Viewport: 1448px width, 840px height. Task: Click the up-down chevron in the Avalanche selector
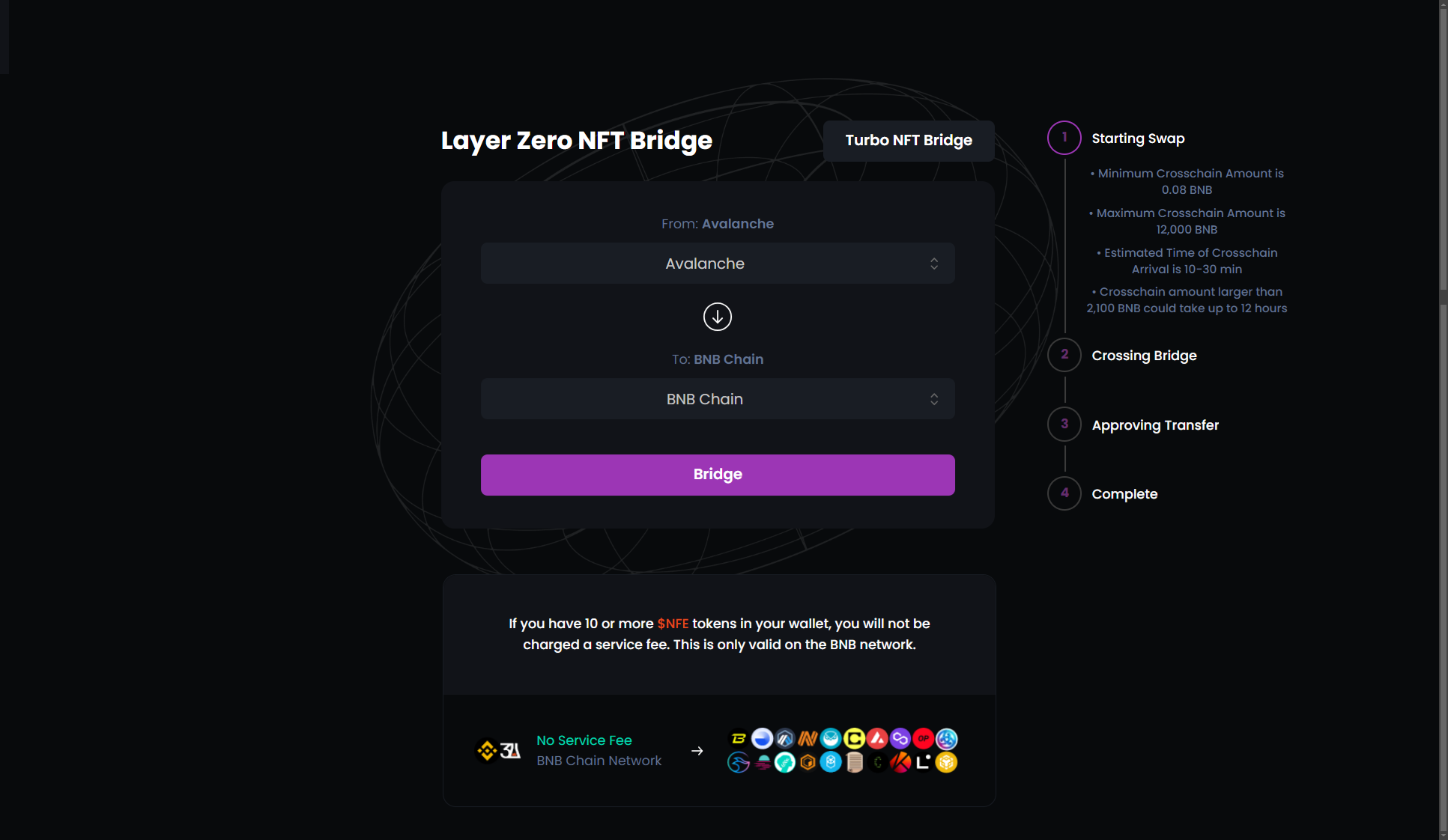(x=933, y=264)
